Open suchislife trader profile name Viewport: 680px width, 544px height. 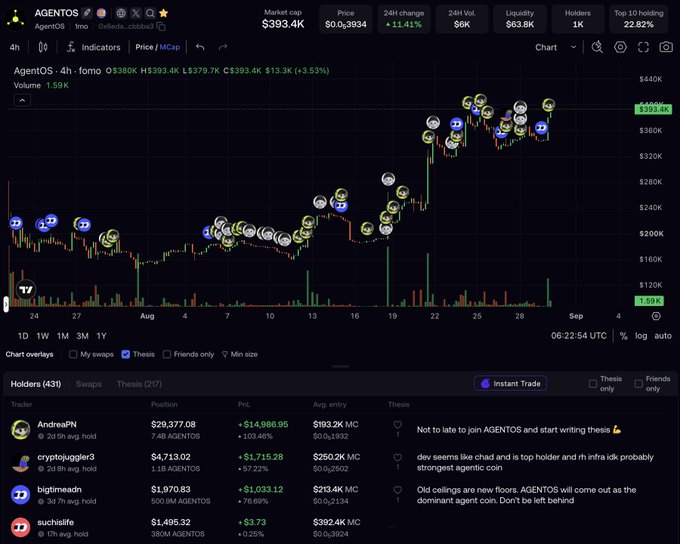(56, 522)
